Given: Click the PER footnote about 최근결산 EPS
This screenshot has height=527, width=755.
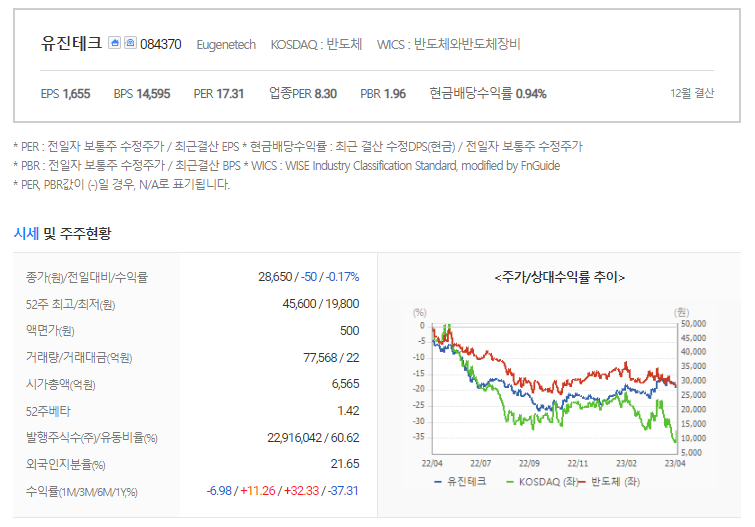Looking at the screenshot, I should click(x=126, y=146).
